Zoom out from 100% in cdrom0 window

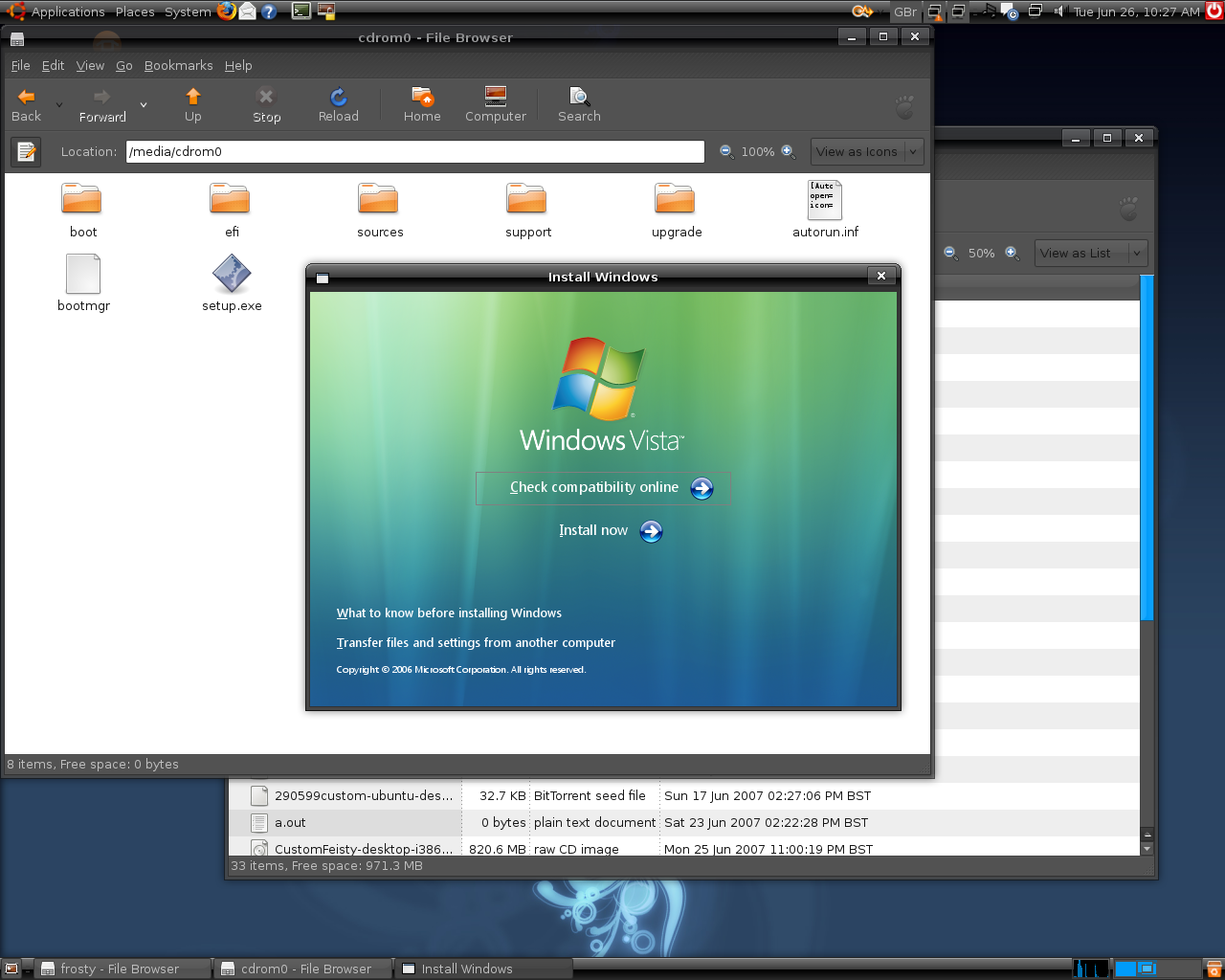click(726, 151)
